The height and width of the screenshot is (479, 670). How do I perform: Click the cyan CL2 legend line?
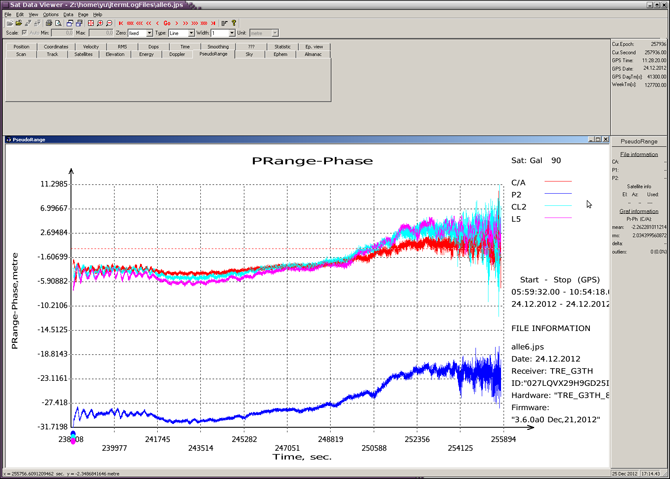(x=558, y=206)
